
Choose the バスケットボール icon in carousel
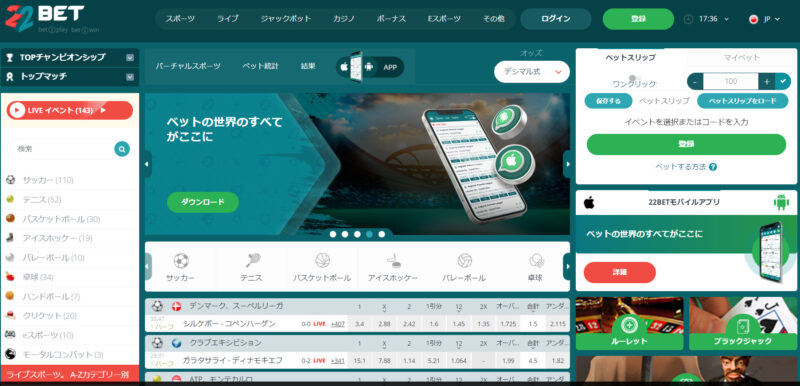pyautogui.click(x=322, y=261)
